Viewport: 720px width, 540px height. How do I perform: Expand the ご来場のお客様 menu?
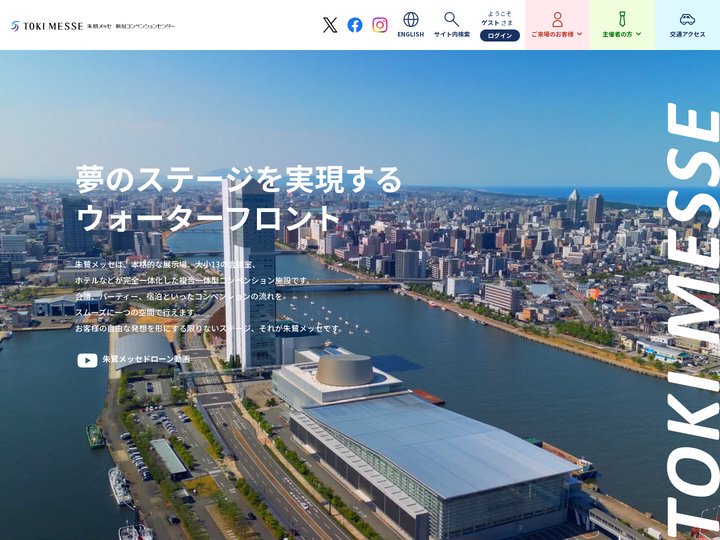click(x=557, y=25)
